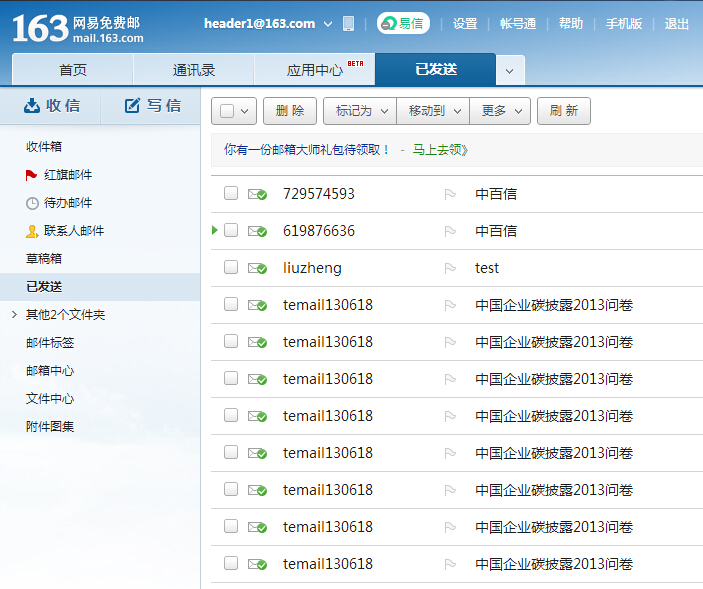703x589 pixels.
Task: Flag the email sent to 729574593
Action: click(x=450, y=194)
